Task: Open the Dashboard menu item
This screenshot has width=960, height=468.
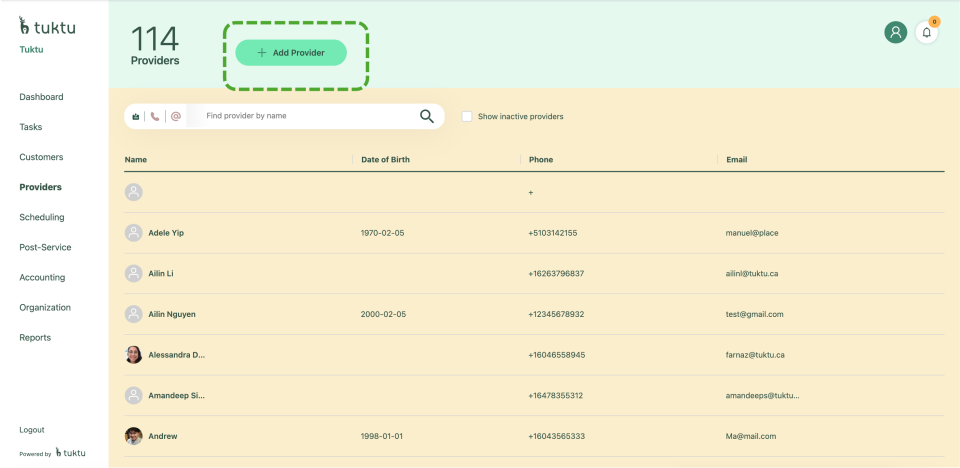Action: coord(41,97)
